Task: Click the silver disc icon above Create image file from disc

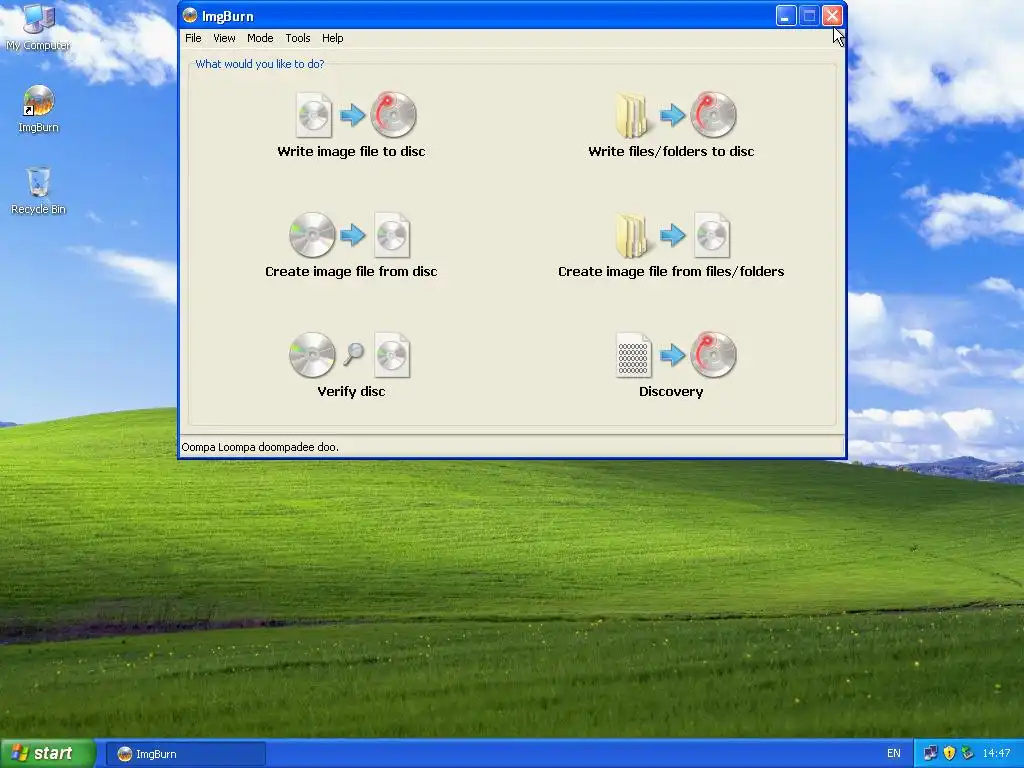Action: tap(312, 235)
